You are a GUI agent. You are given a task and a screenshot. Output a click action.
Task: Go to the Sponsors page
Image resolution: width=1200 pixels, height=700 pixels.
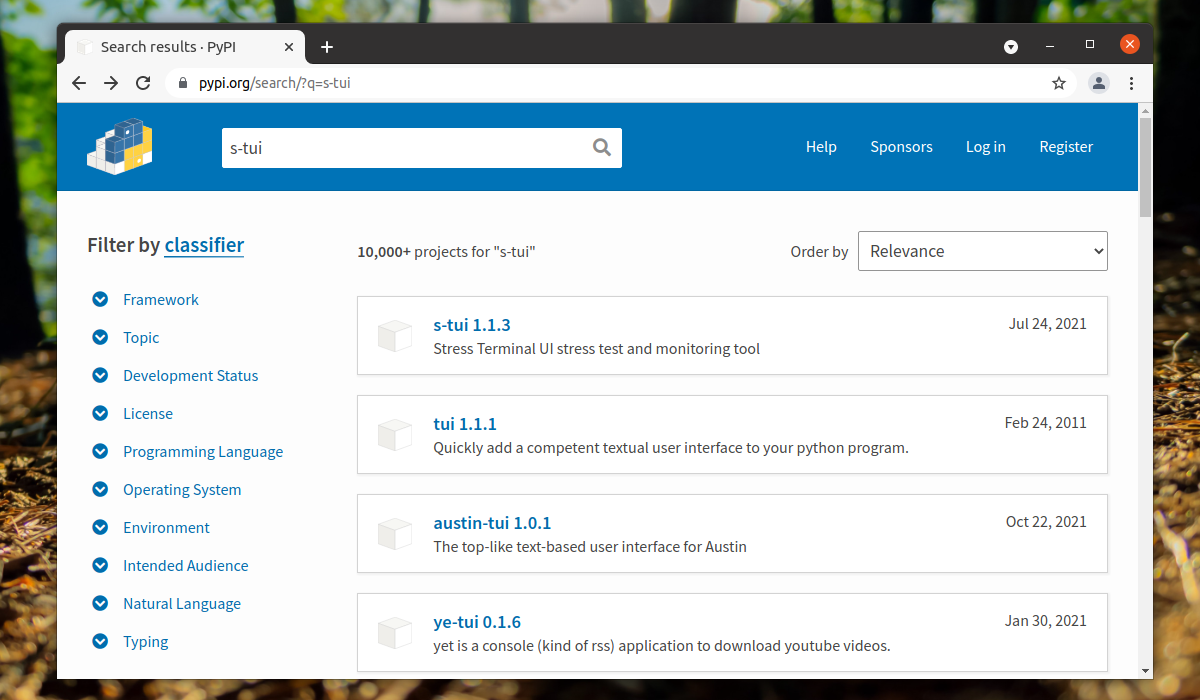900,147
